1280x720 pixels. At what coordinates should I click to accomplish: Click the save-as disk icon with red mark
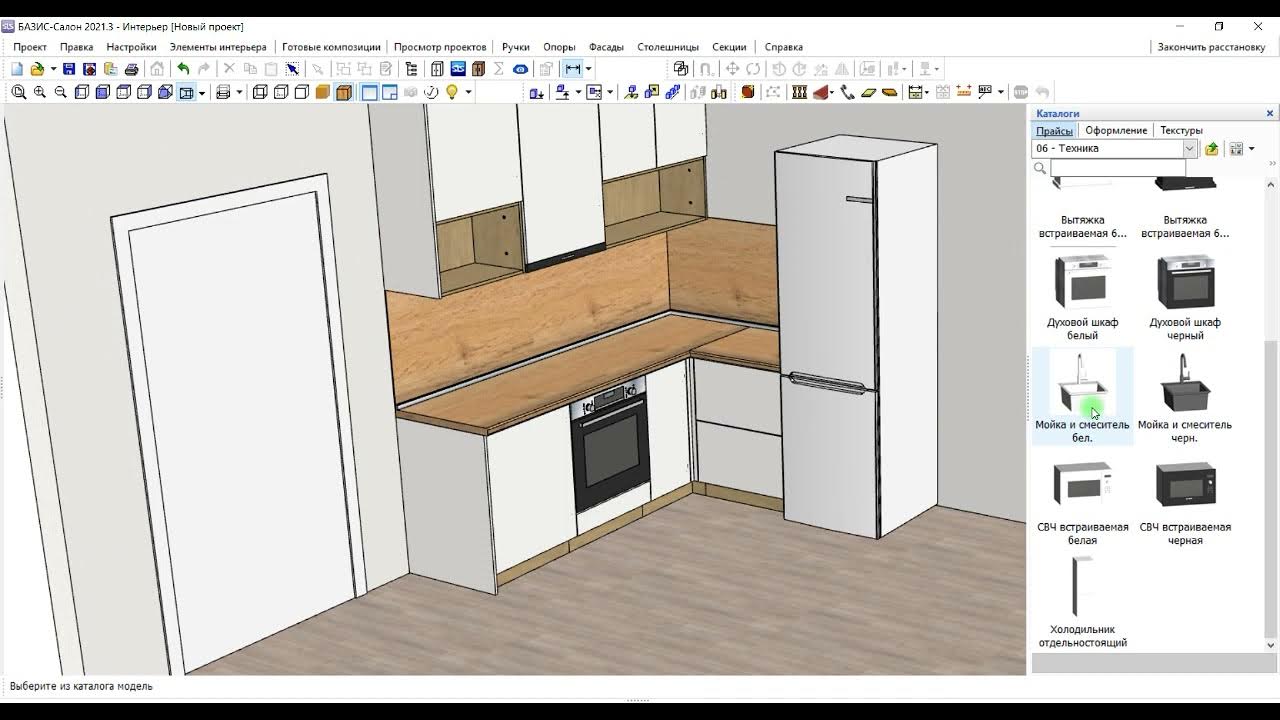[x=89, y=69]
